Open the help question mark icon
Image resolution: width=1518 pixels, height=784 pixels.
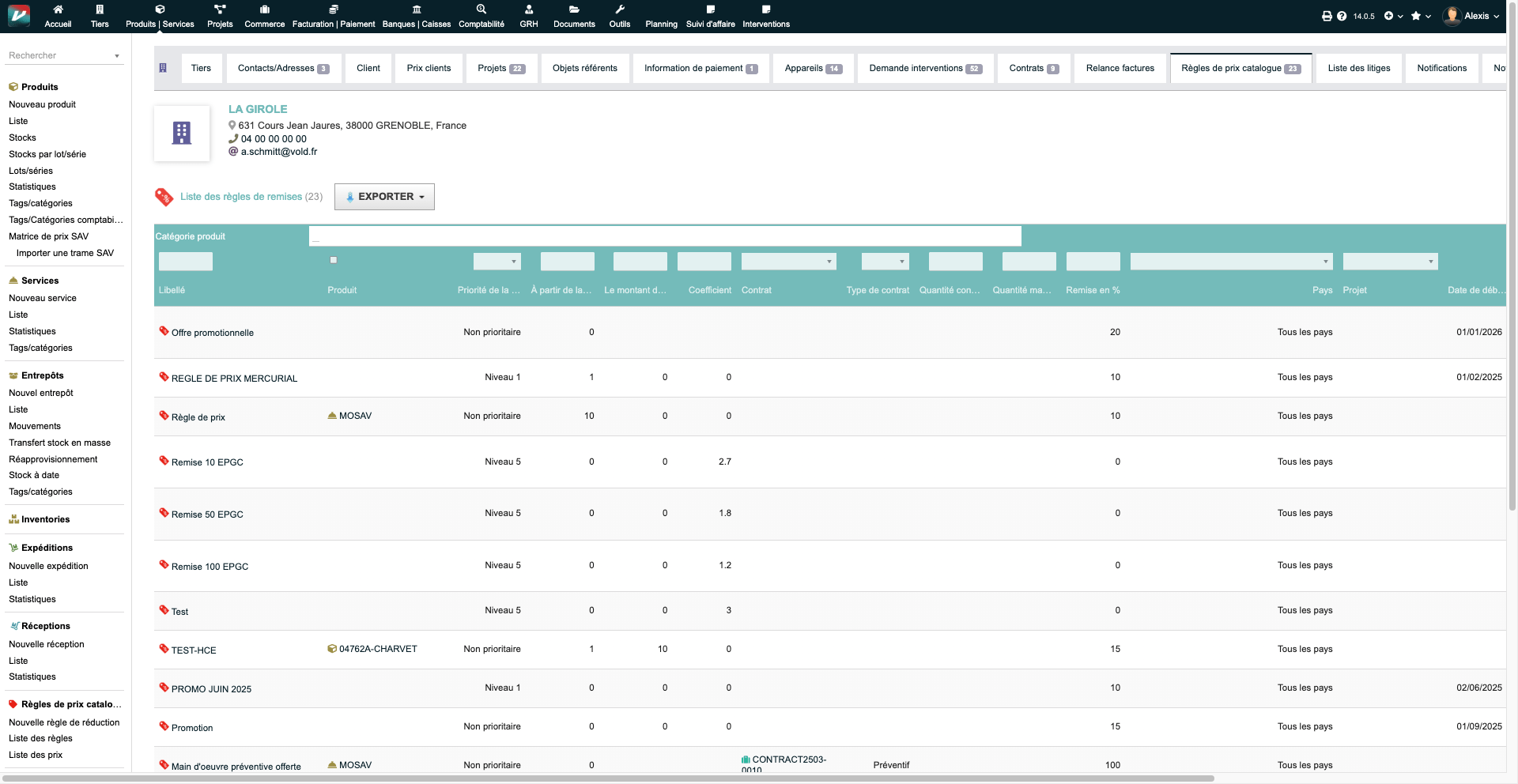click(1342, 16)
